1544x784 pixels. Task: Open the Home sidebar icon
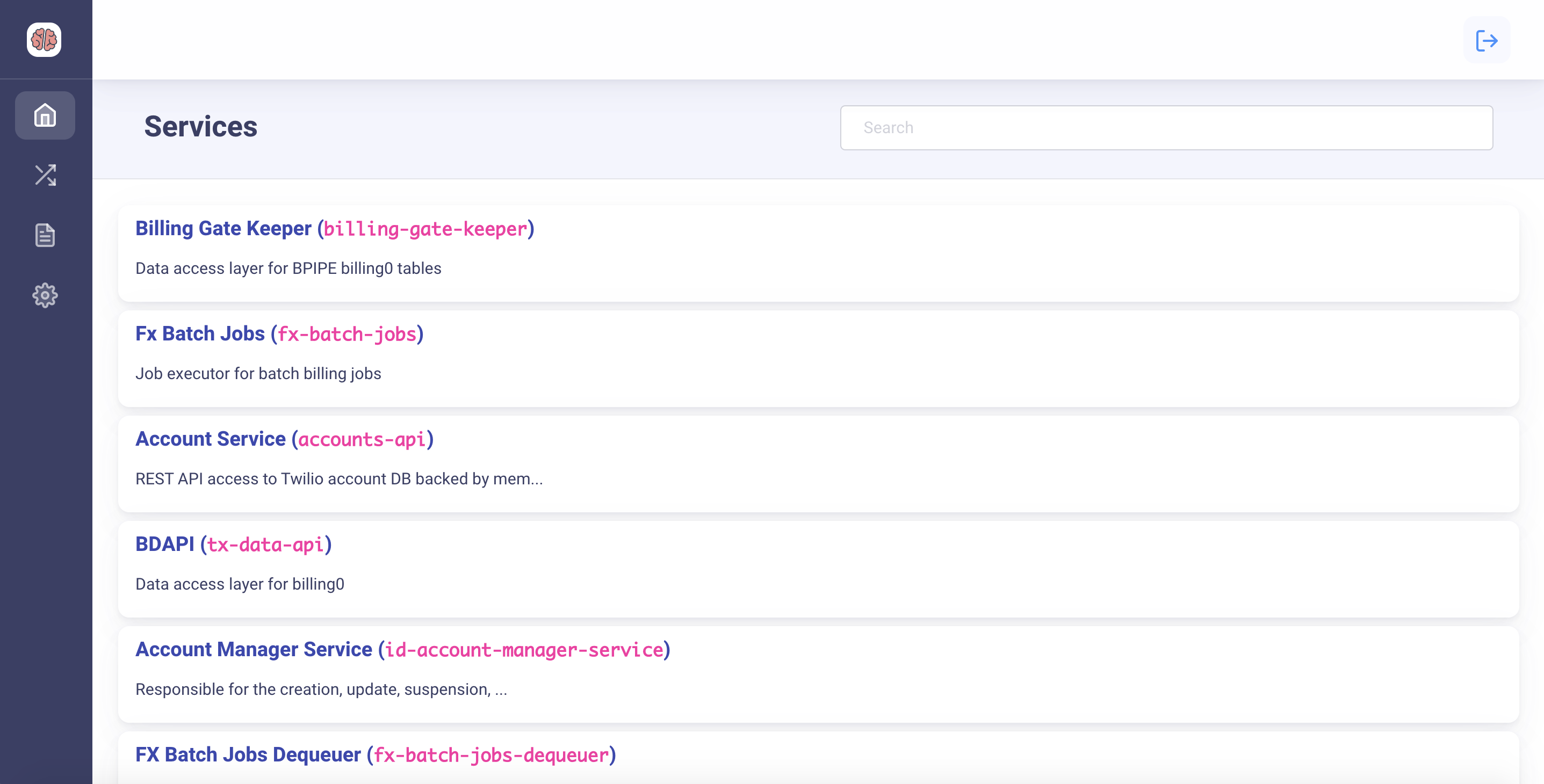click(45, 115)
